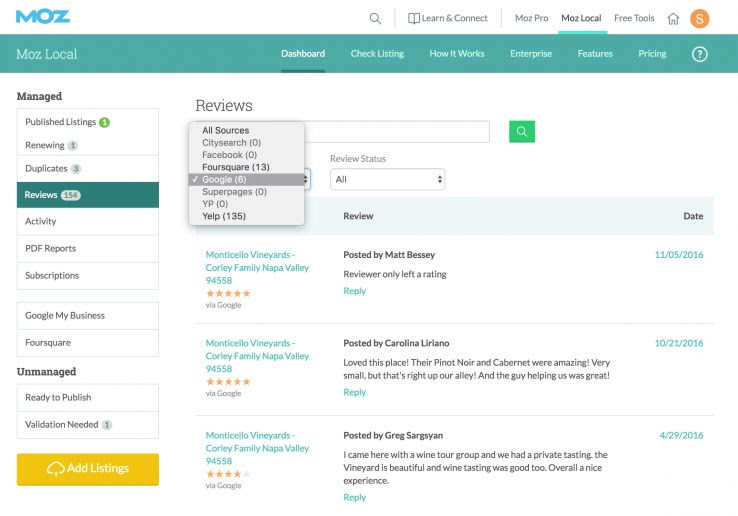Open the Review Status All dropdown
Viewport: 738px width, 516px height.
click(x=387, y=179)
